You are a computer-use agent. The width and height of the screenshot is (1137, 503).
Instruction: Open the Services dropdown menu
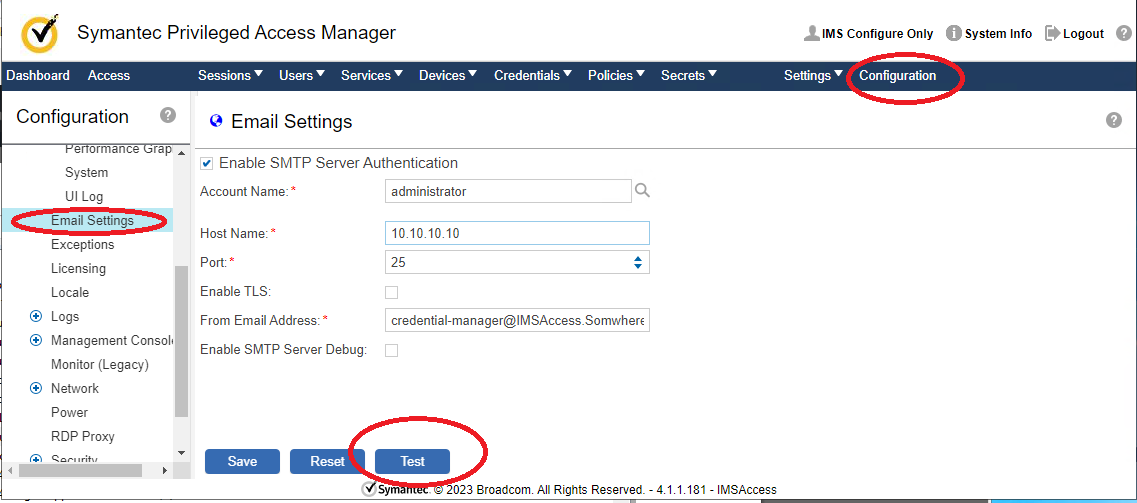pos(372,75)
